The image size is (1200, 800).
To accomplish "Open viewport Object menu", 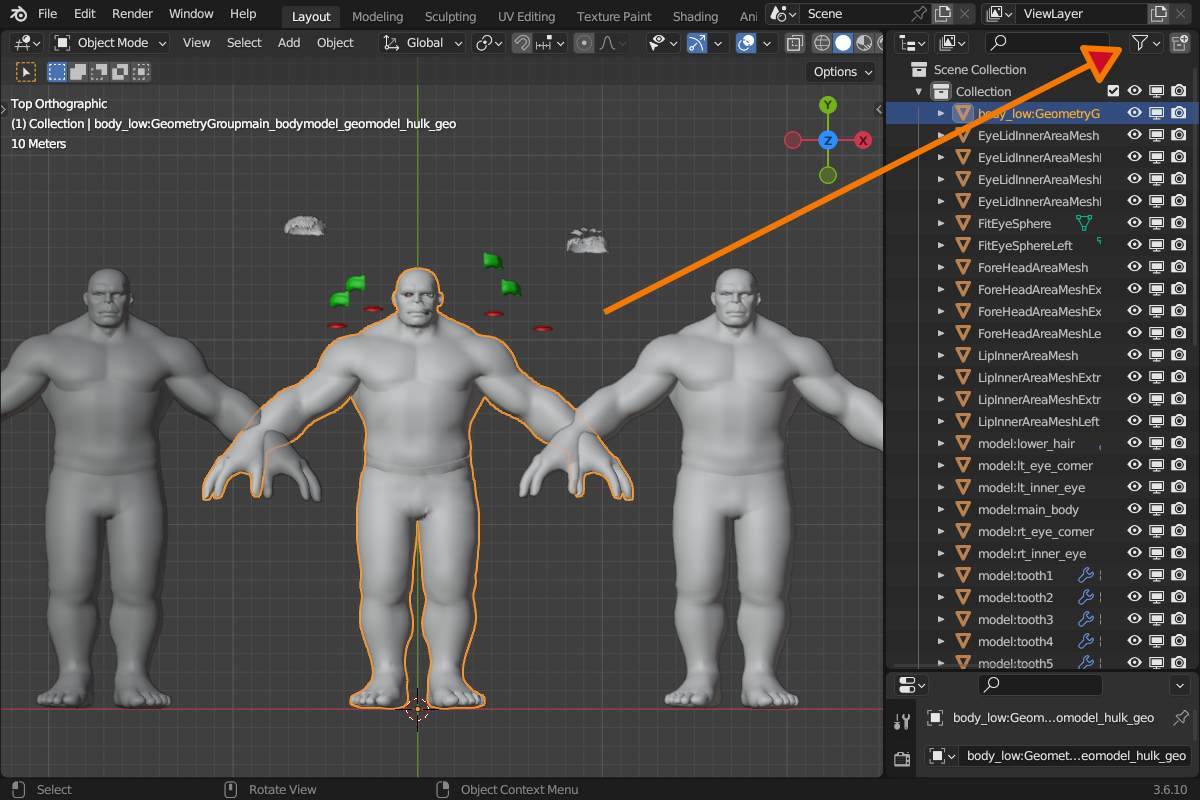I will [335, 43].
